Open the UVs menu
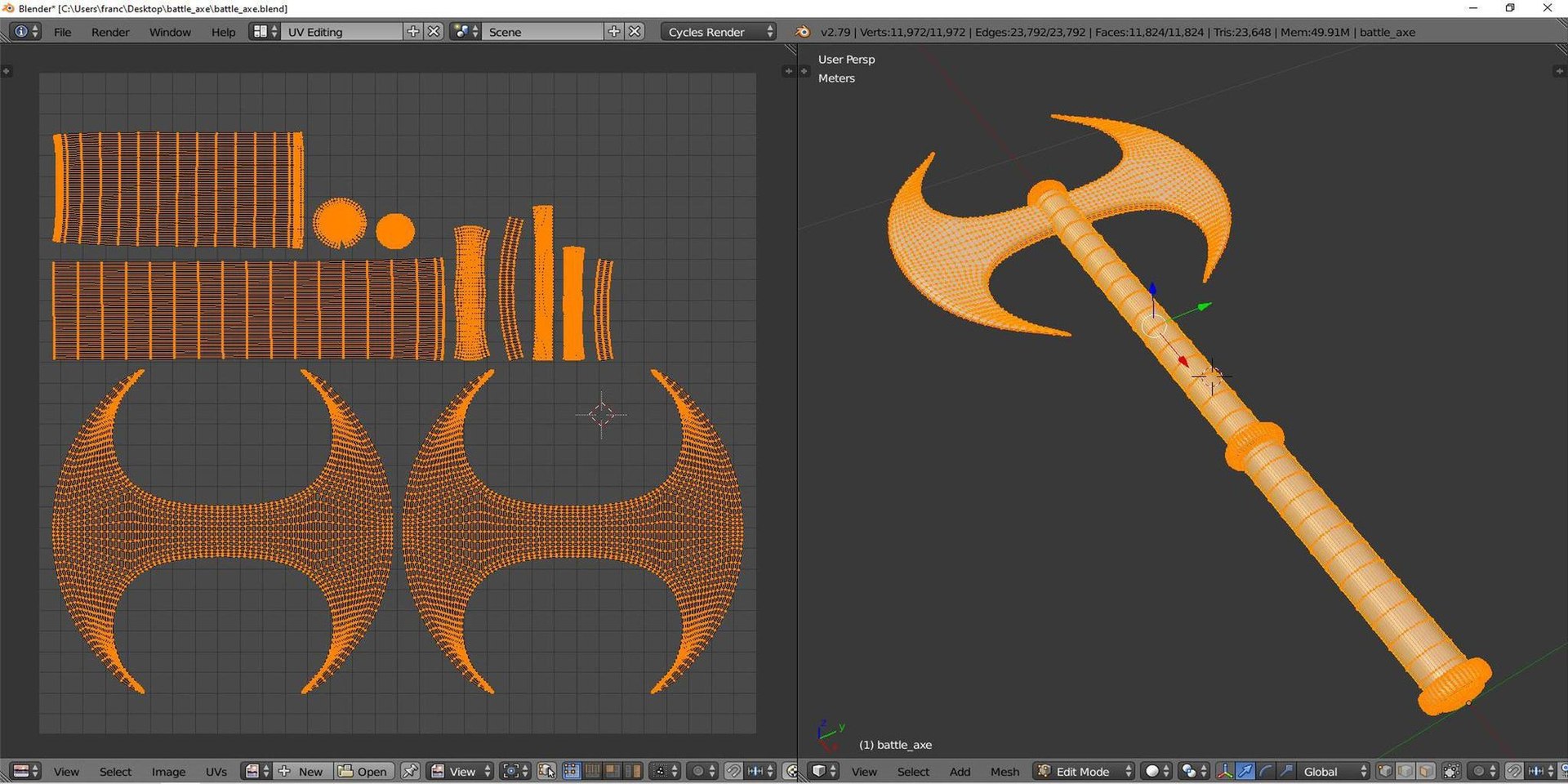 pos(216,771)
